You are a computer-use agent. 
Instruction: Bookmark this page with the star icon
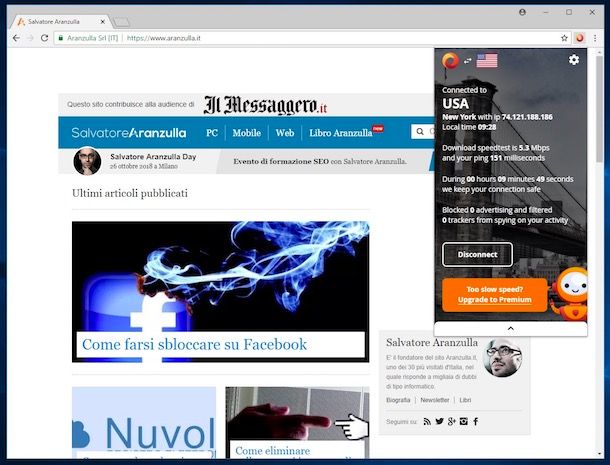(x=564, y=38)
